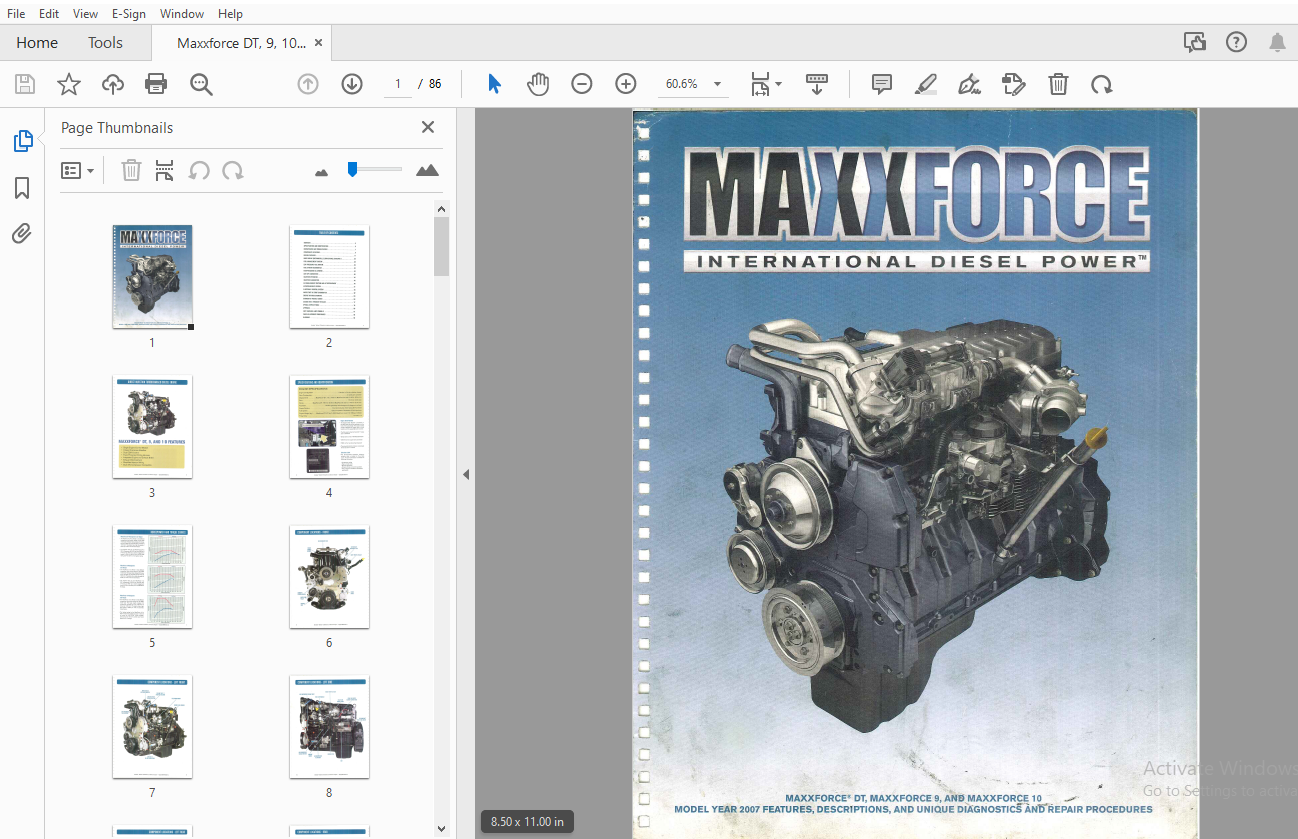Image resolution: width=1298 pixels, height=839 pixels.
Task: Rotate thumbnails counterclockwise
Action: [199, 171]
